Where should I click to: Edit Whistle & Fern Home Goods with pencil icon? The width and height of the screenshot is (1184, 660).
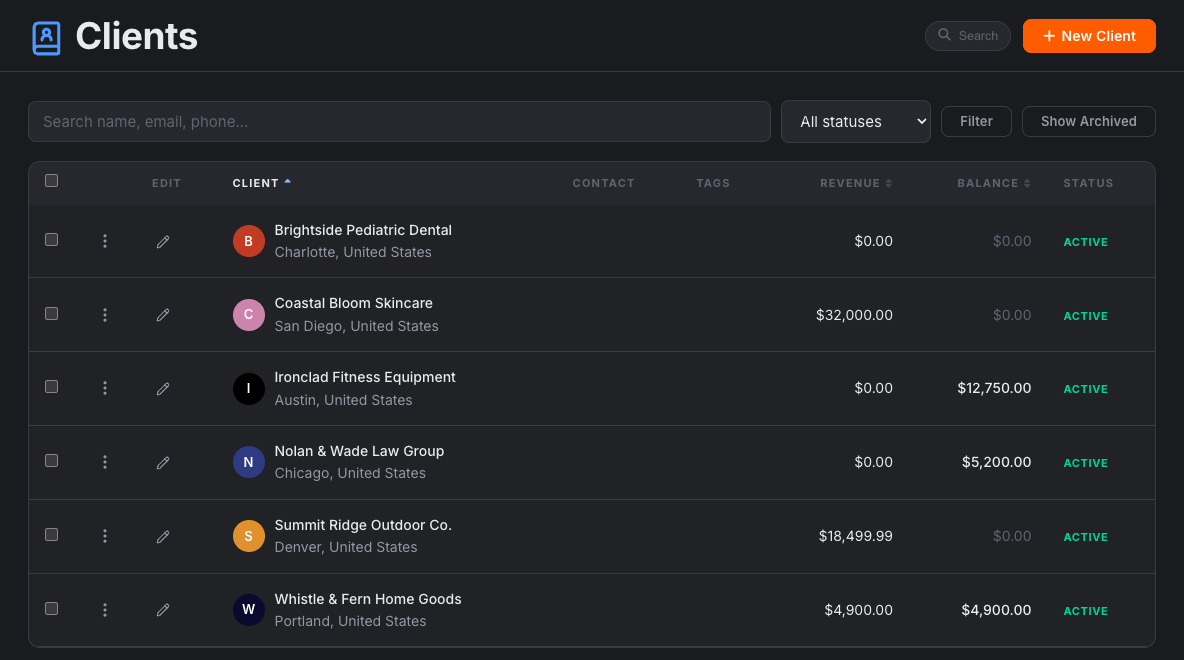pyautogui.click(x=163, y=609)
